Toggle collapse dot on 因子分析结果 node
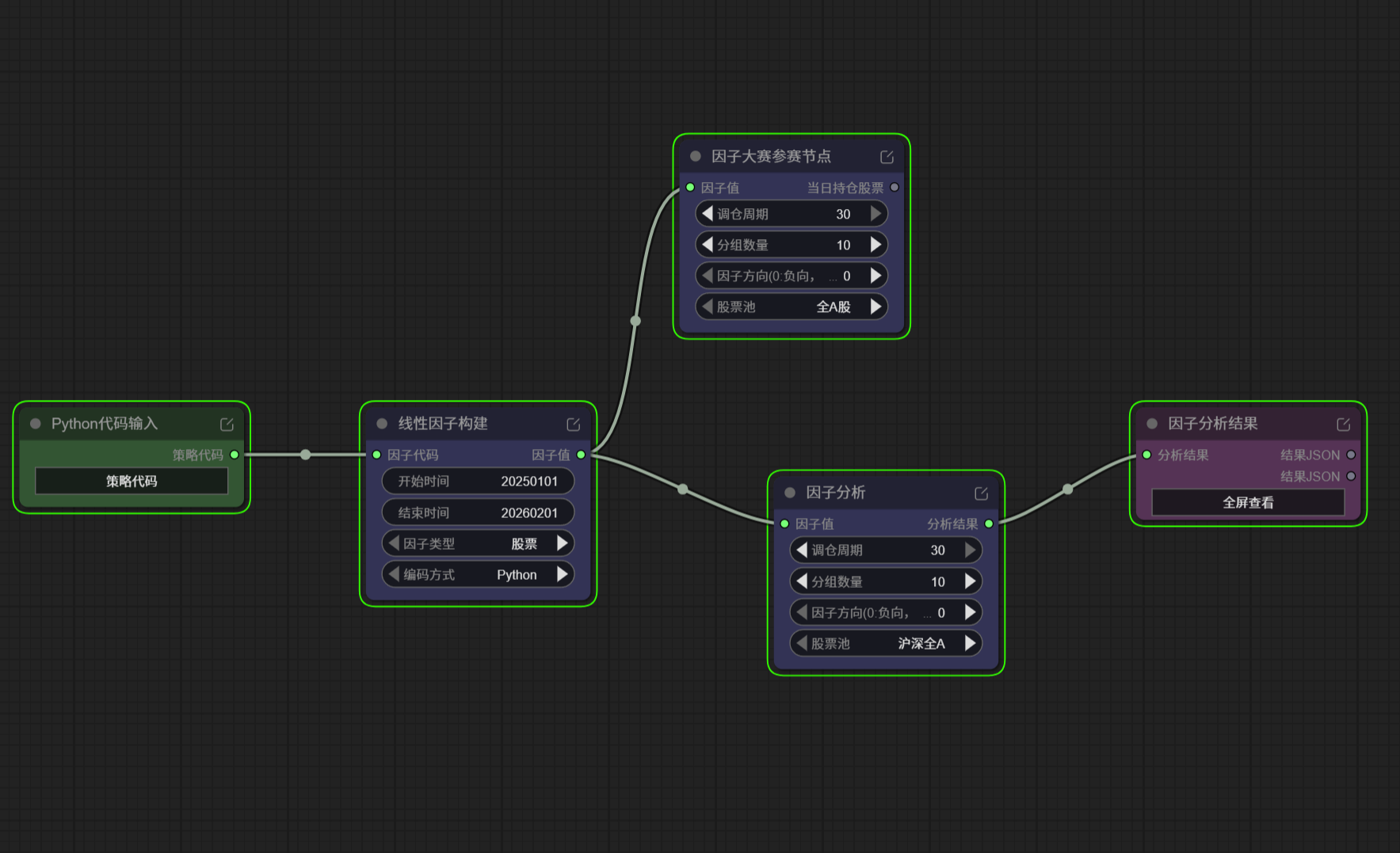The height and width of the screenshot is (853, 1400). [1152, 424]
